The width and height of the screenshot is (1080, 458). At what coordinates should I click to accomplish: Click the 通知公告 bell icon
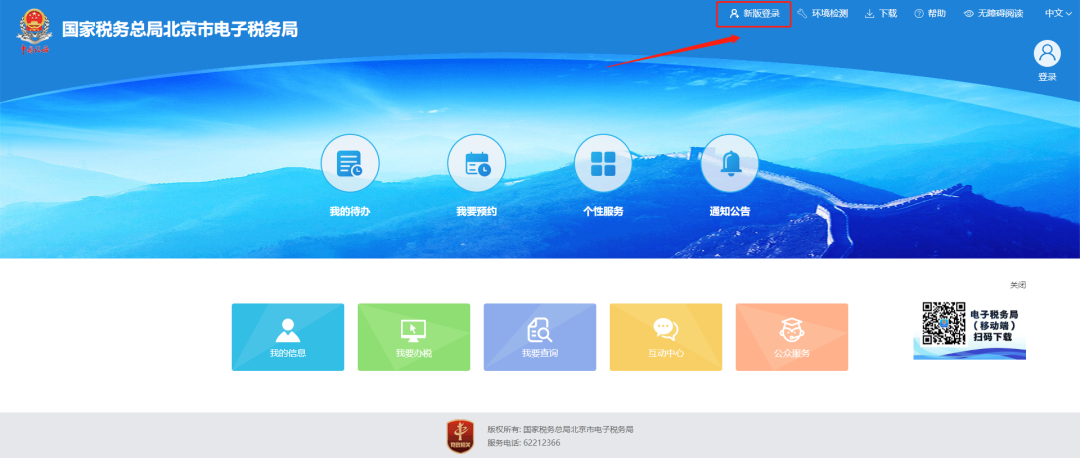point(729,164)
